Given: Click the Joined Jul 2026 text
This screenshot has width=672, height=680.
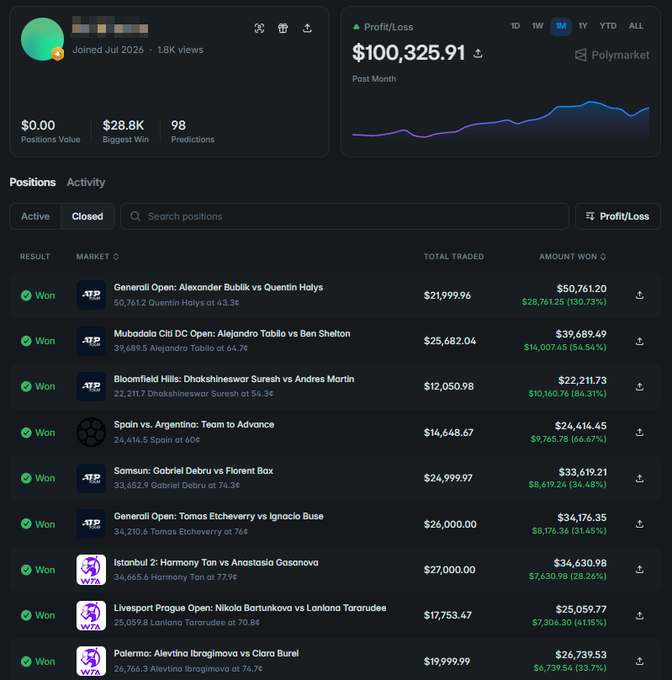Looking at the screenshot, I should (x=108, y=50).
